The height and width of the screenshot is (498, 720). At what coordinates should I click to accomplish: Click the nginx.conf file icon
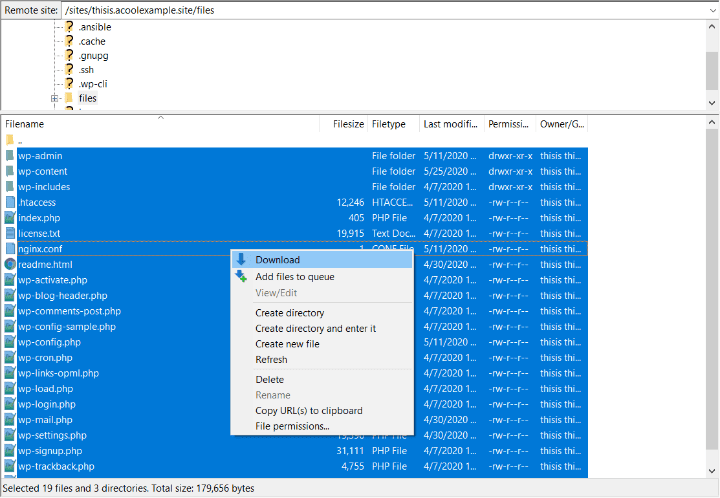[x=10, y=249]
